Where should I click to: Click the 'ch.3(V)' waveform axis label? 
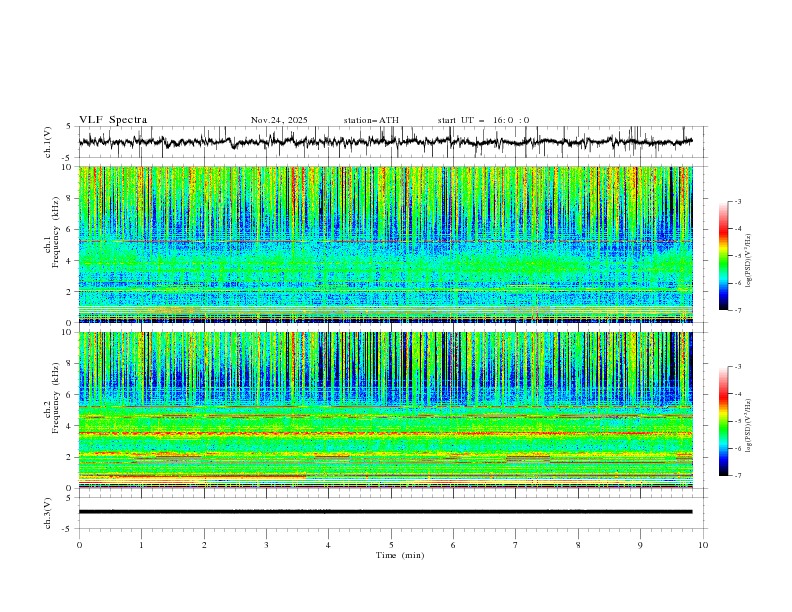[48, 513]
